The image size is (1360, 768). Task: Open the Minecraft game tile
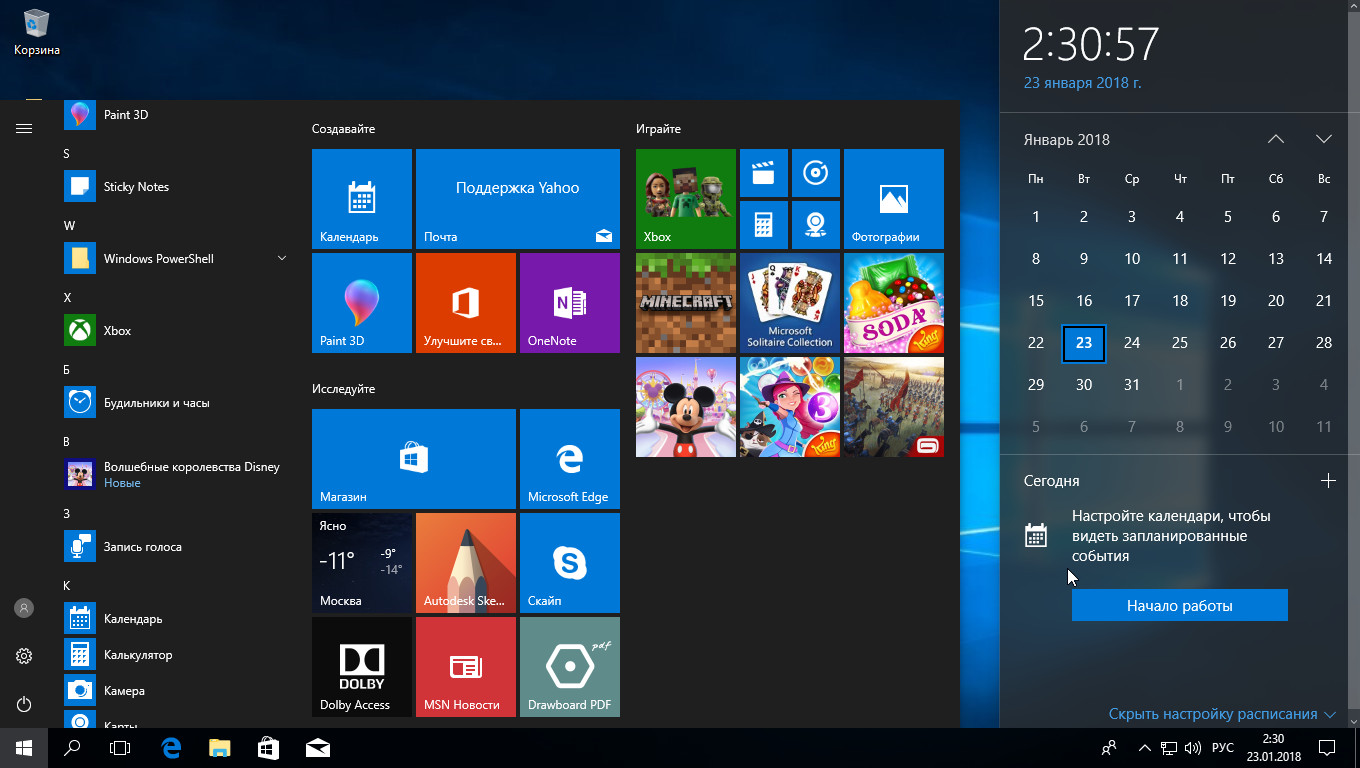click(685, 302)
